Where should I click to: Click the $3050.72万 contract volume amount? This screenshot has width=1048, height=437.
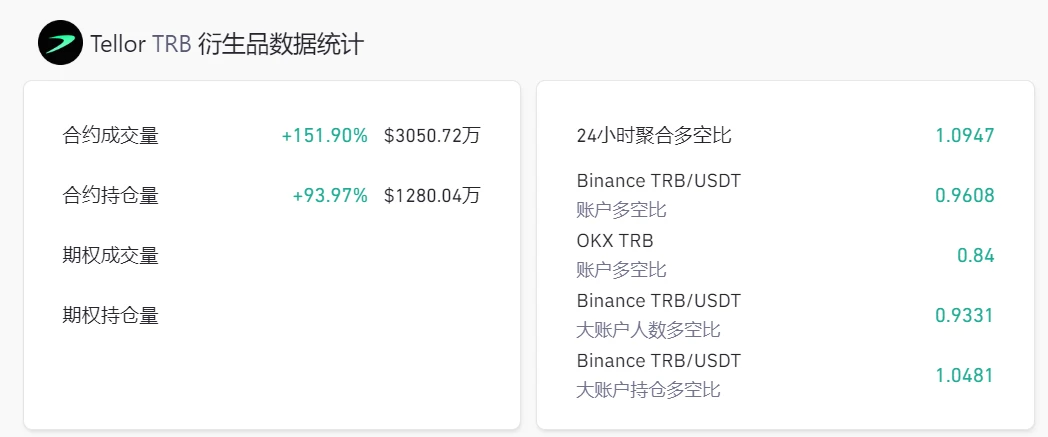click(x=432, y=135)
